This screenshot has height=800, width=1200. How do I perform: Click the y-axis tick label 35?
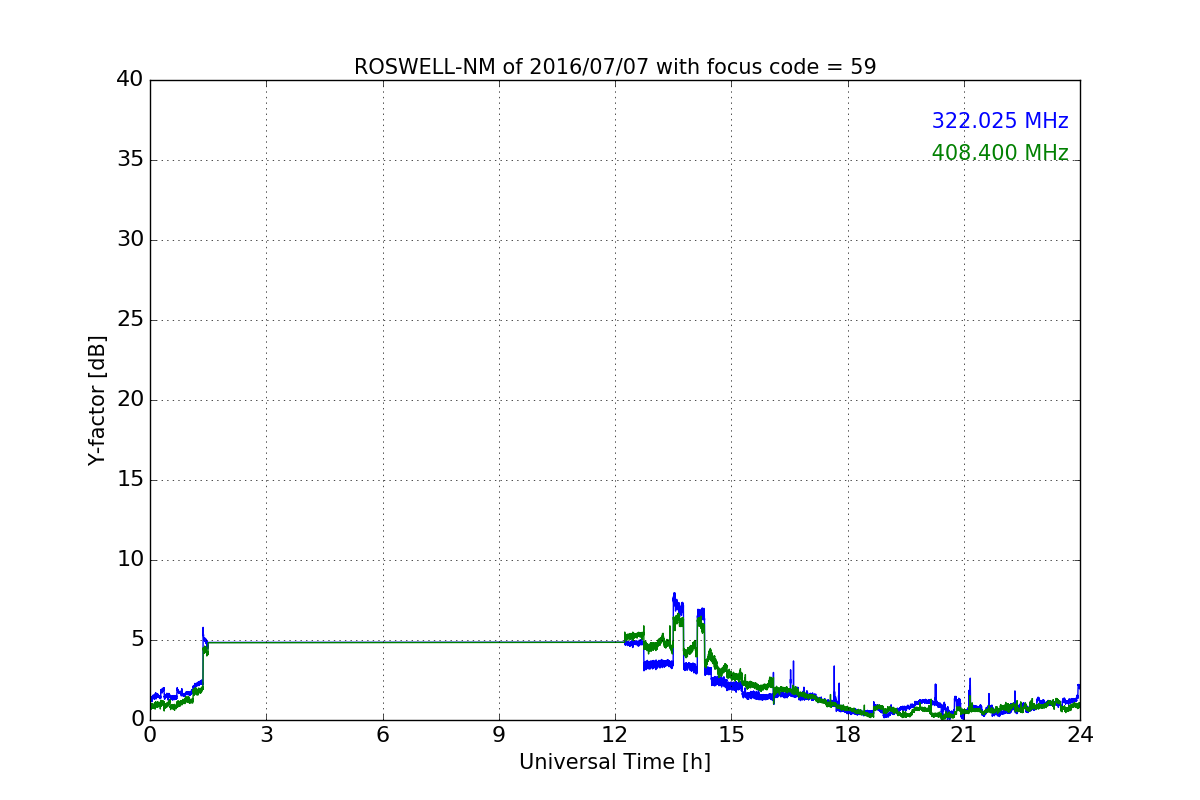pyautogui.click(x=130, y=160)
